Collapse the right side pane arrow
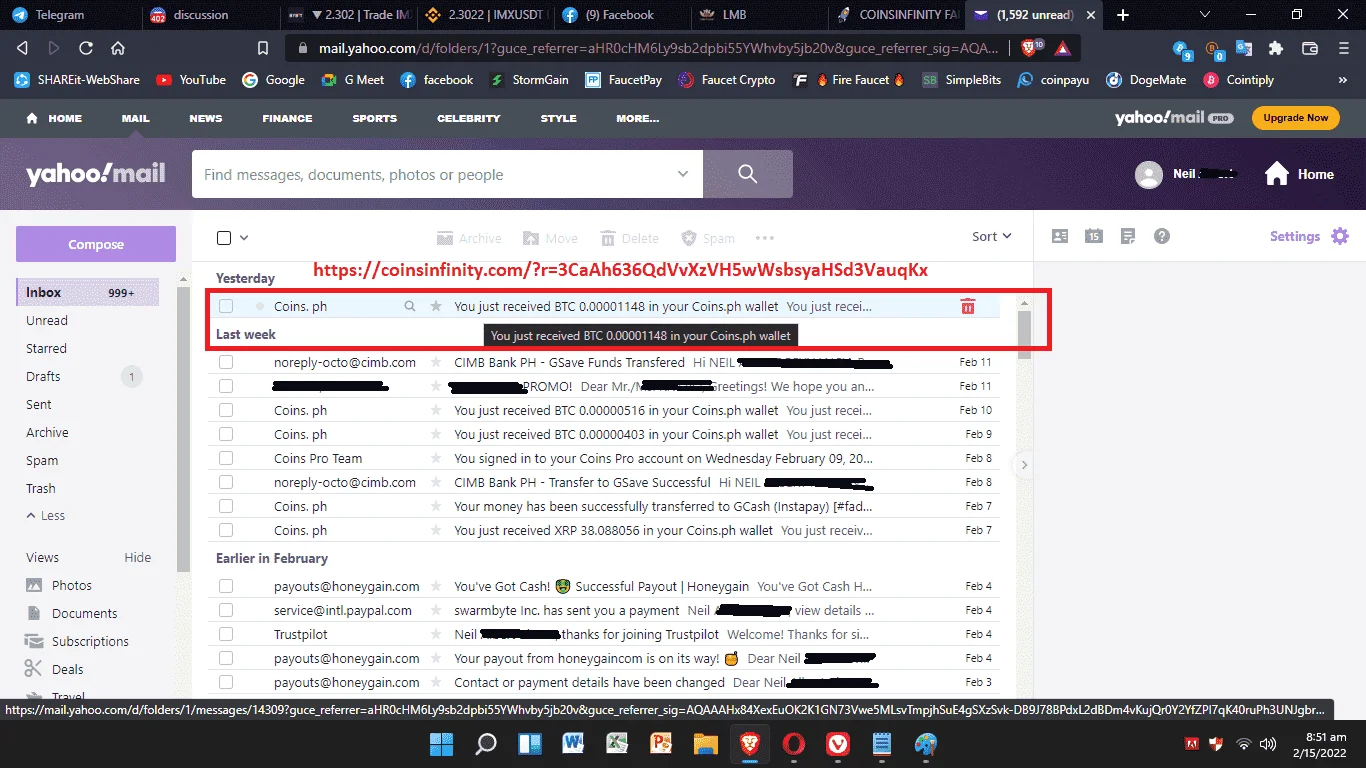The width and height of the screenshot is (1366, 768). coord(1024,464)
